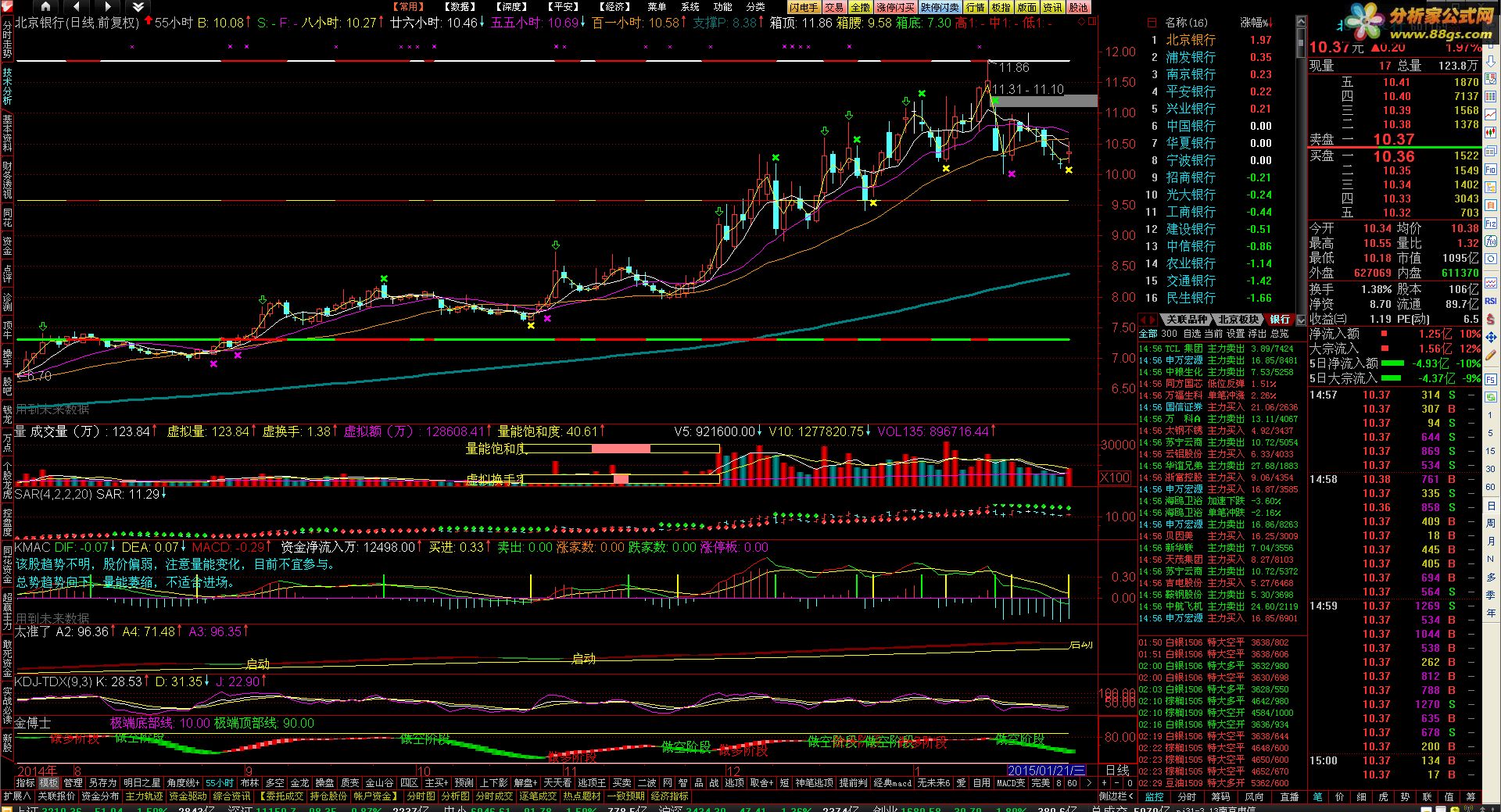Click the 财务透视 left sidebar item
Viewport: 1501px width, 812px height.
[7, 180]
